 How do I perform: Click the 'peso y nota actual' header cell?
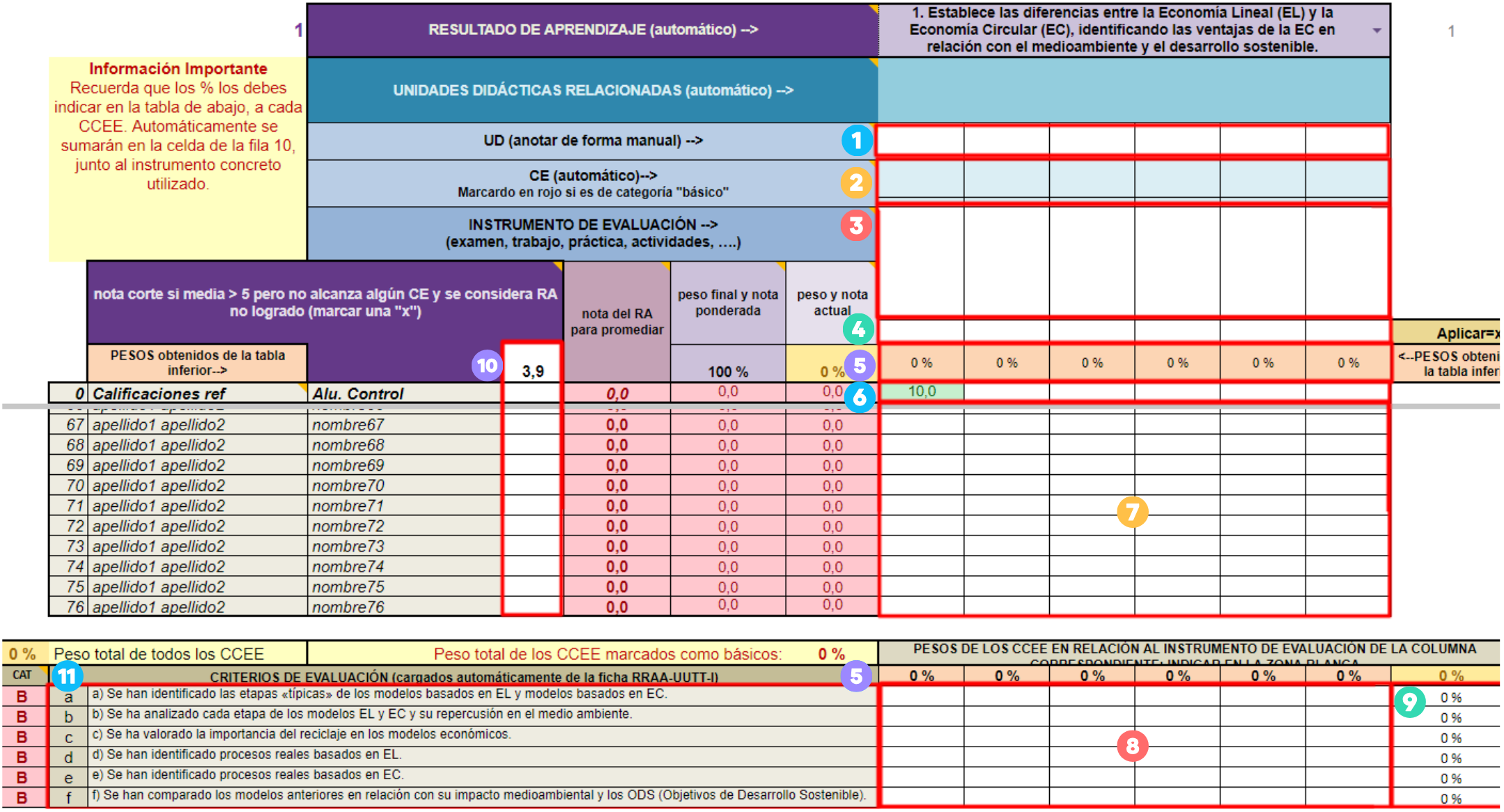point(832,302)
